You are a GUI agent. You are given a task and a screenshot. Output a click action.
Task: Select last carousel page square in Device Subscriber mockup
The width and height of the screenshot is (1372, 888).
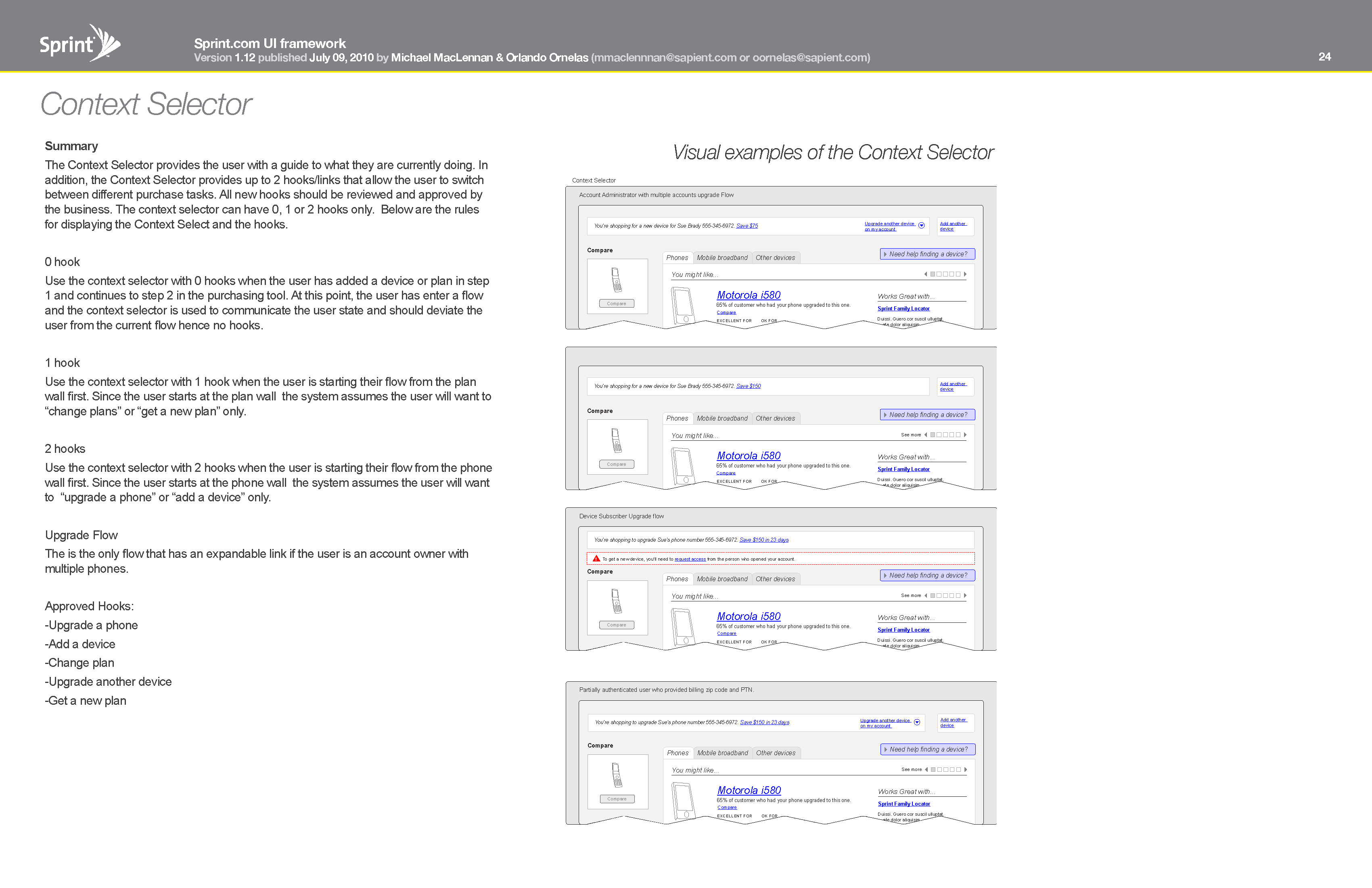click(x=958, y=596)
